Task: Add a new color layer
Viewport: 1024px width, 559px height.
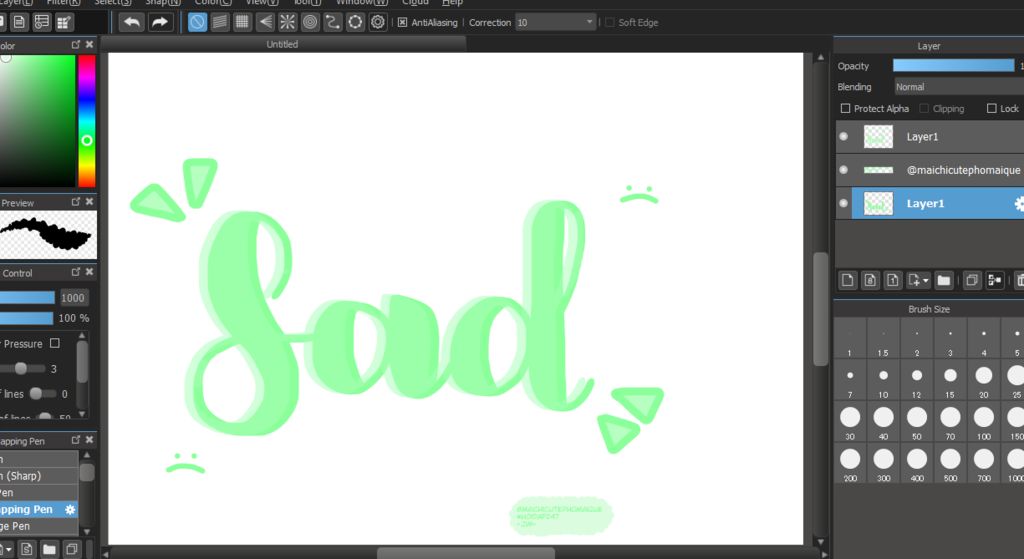Action: coord(848,280)
